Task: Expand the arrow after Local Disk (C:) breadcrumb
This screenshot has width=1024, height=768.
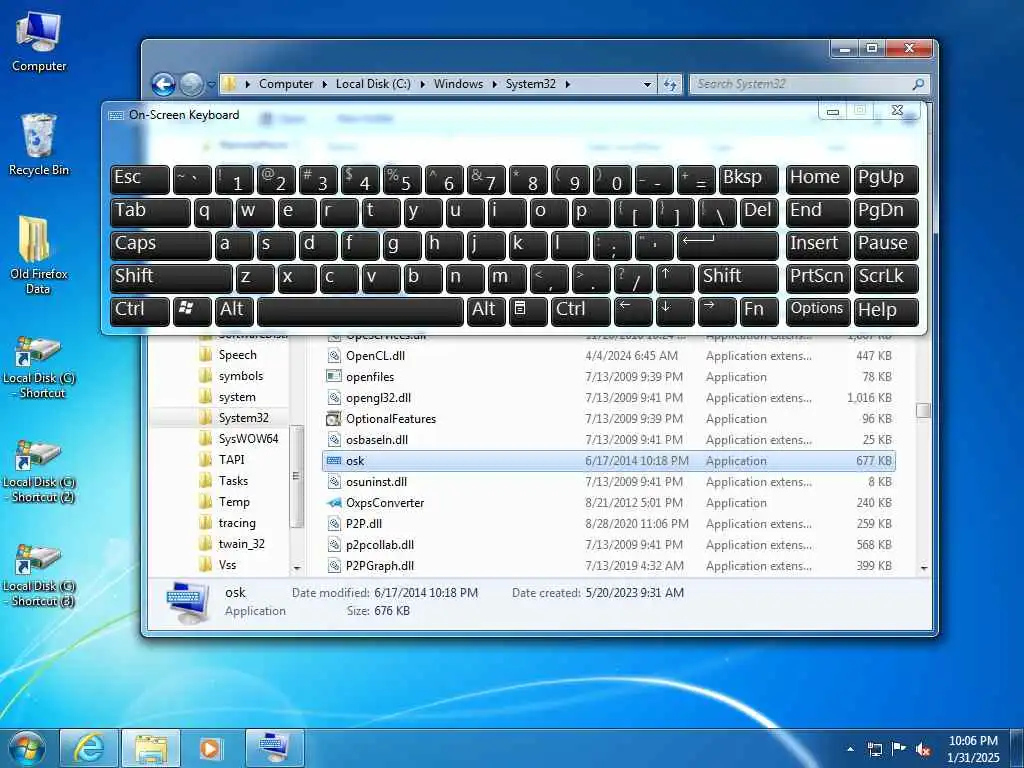Action: [423, 84]
